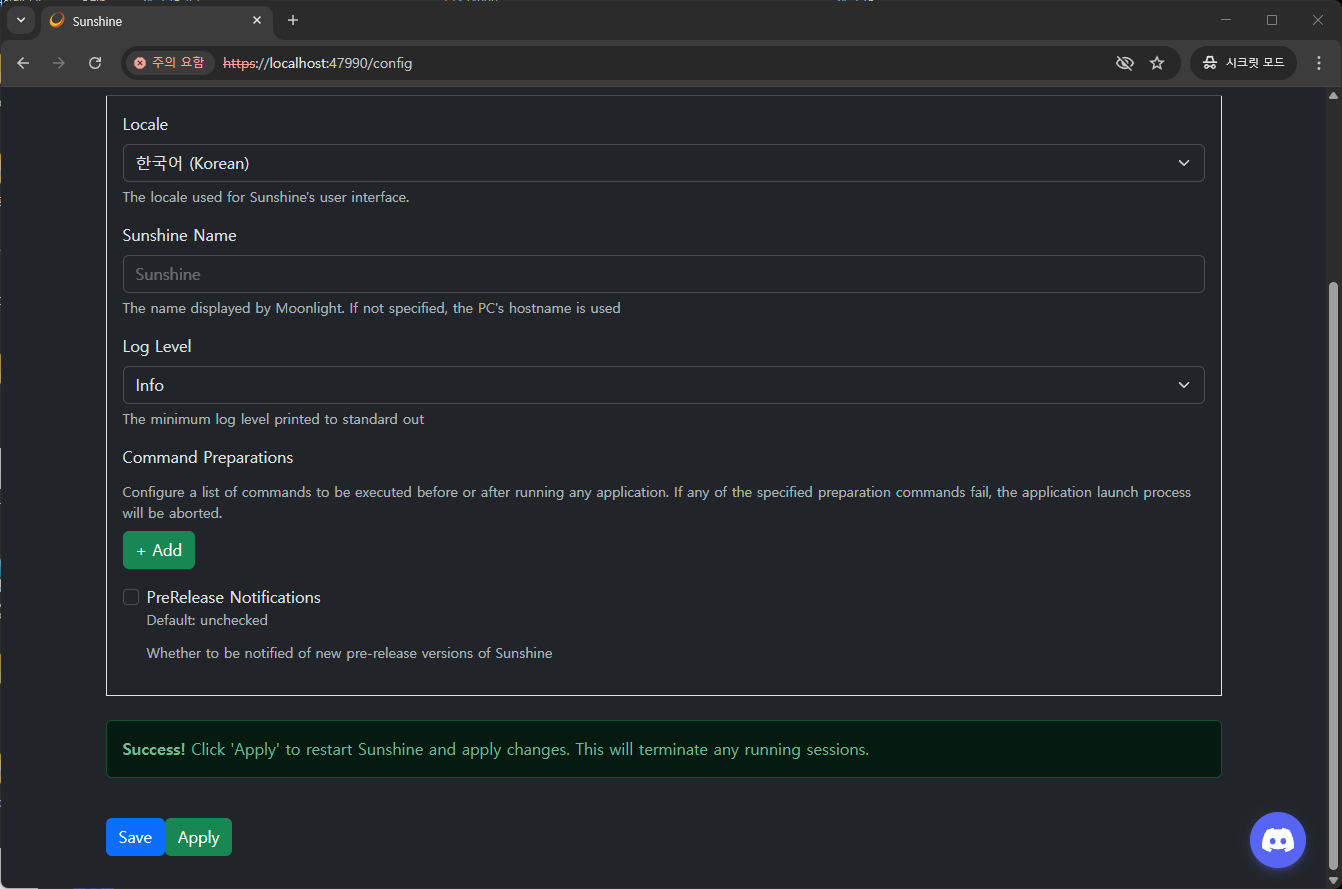The height and width of the screenshot is (889, 1342).
Task: Open the Locale dropdown
Action: 663,163
